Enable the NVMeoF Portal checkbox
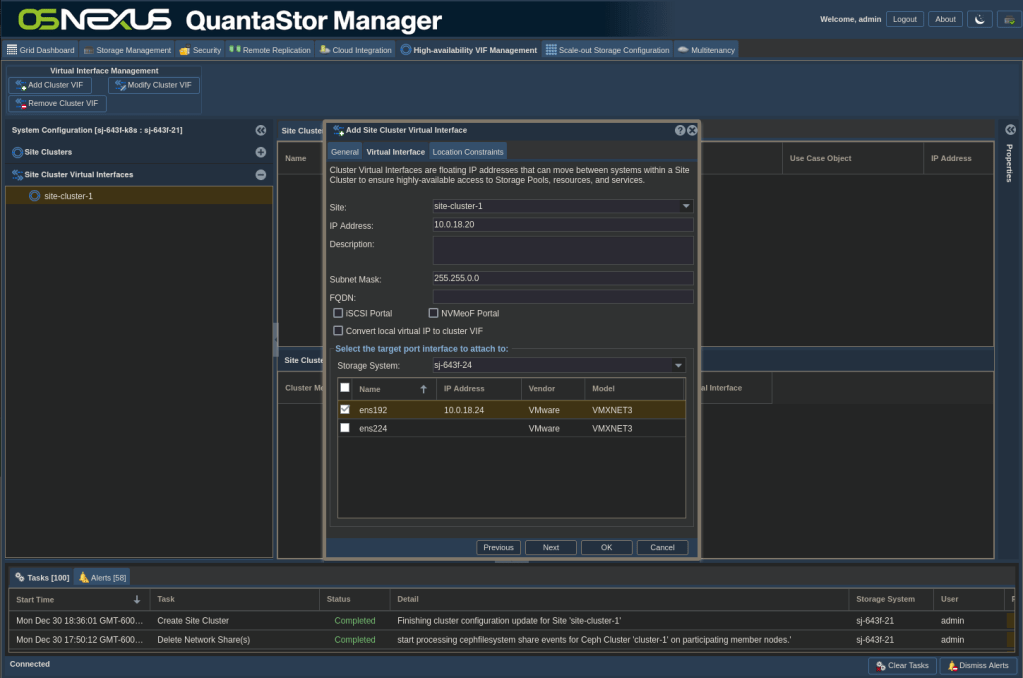 click(433, 313)
